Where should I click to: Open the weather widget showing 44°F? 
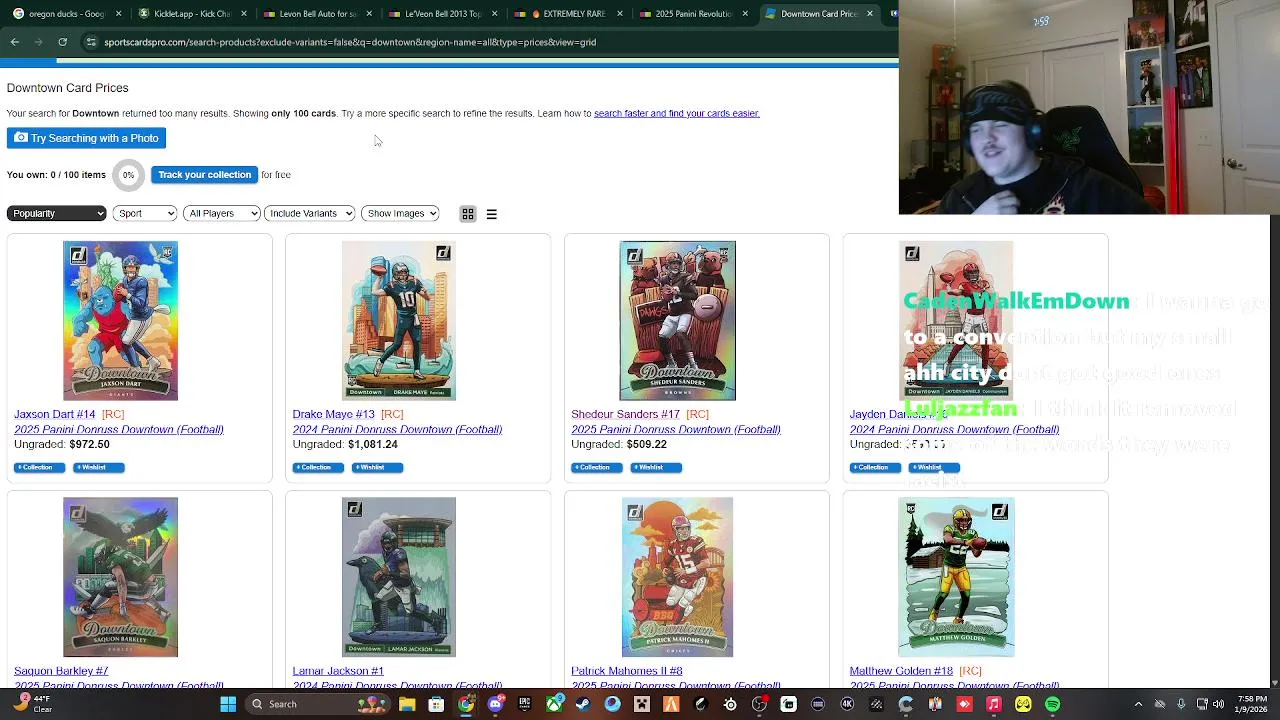coord(33,704)
